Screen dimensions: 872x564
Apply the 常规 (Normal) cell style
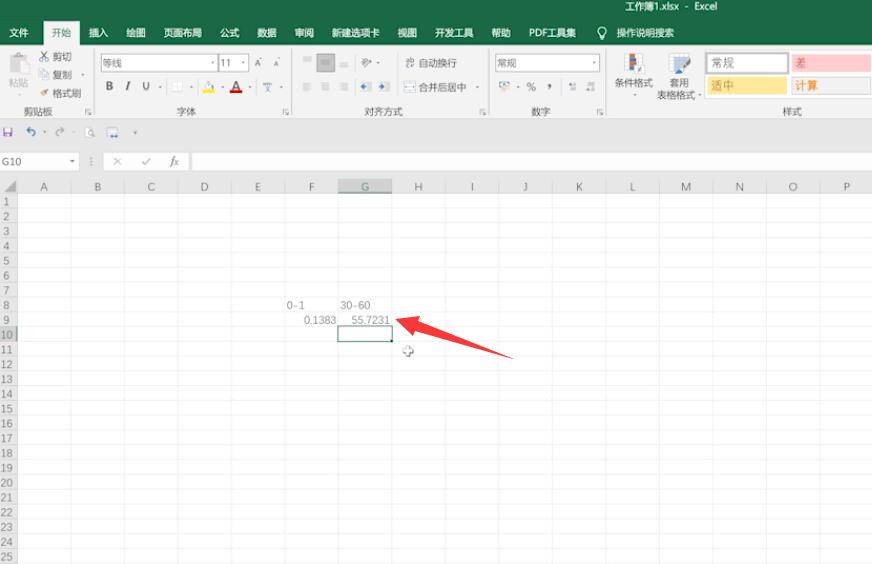(x=747, y=63)
